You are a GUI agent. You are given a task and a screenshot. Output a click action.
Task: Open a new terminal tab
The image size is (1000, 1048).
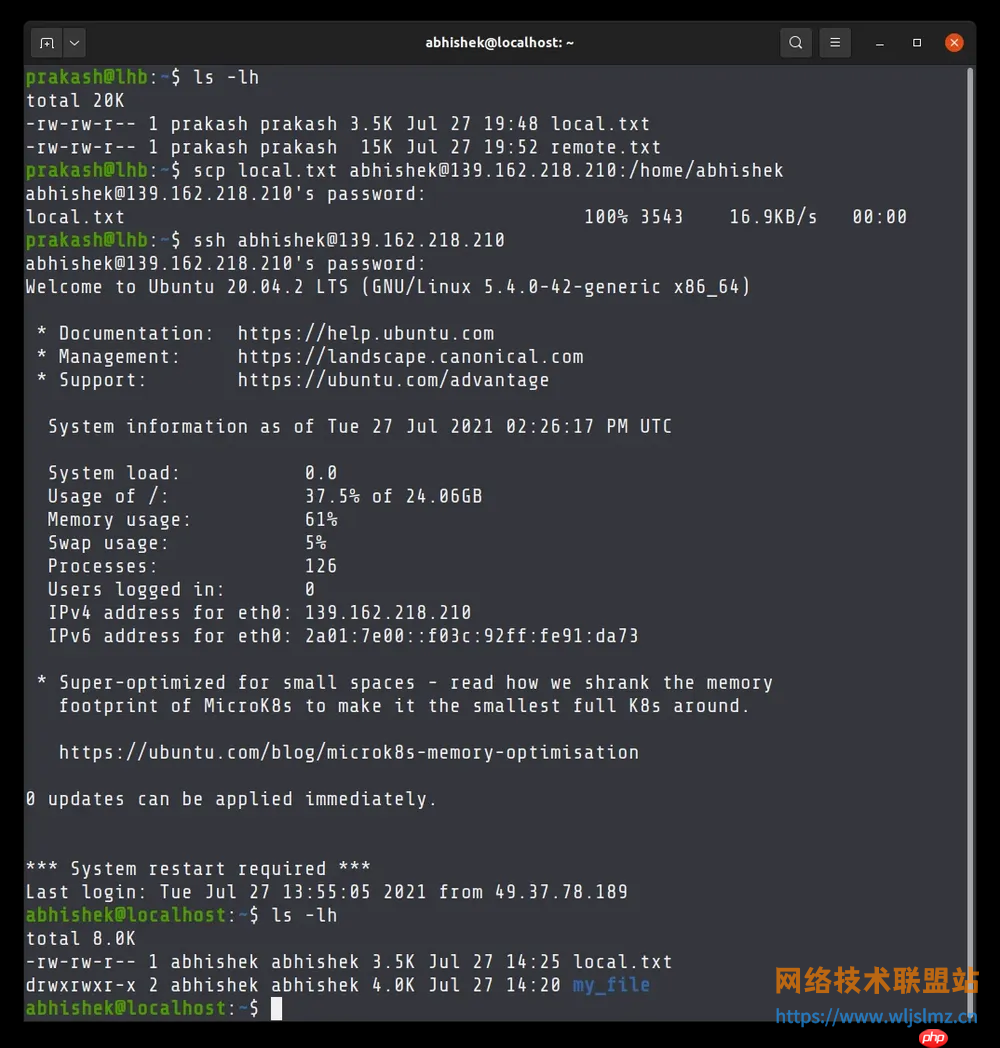[47, 43]
